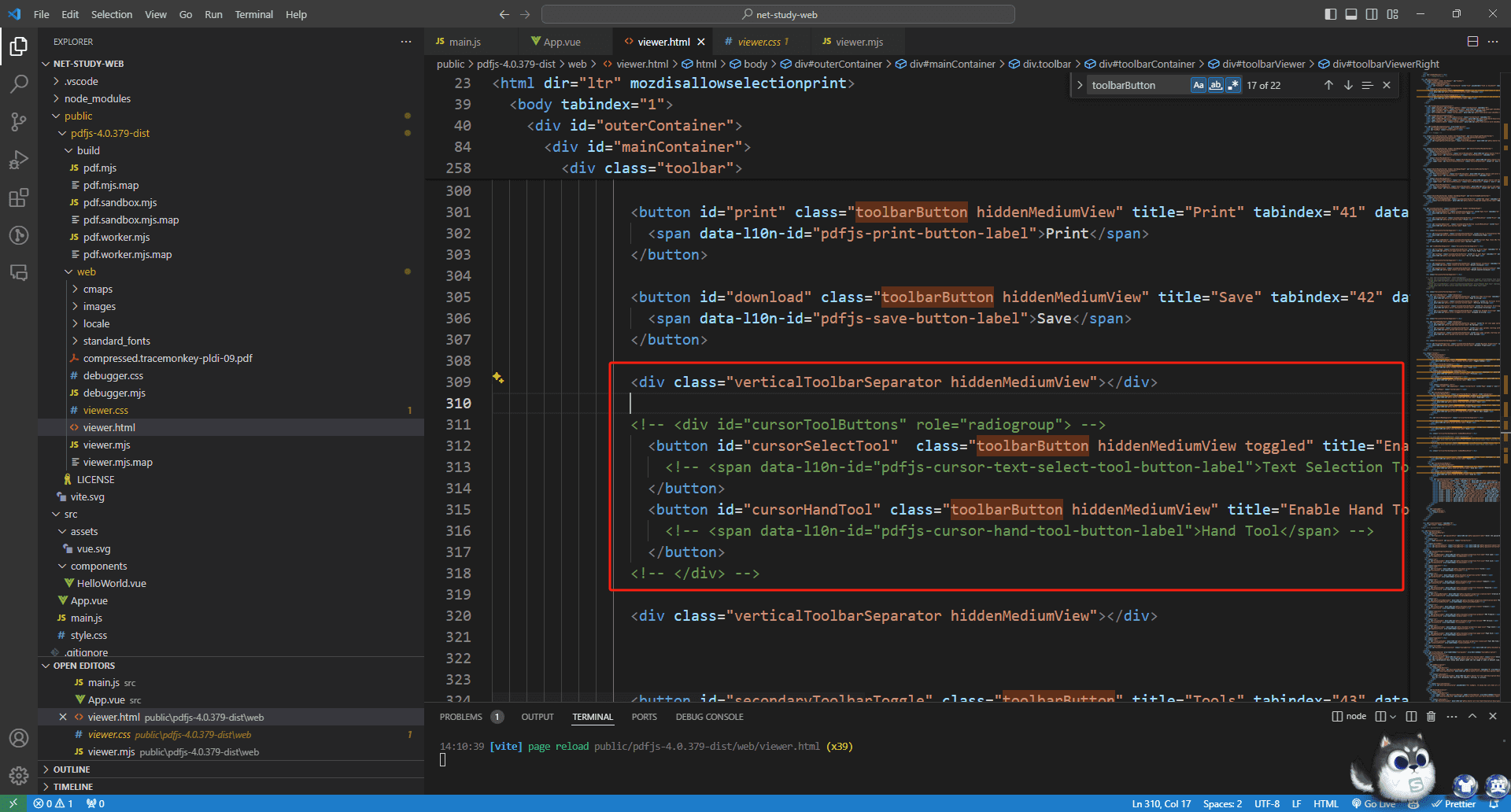Jump to next find match
The image size is (1511, 812).
pos(1348,85)
